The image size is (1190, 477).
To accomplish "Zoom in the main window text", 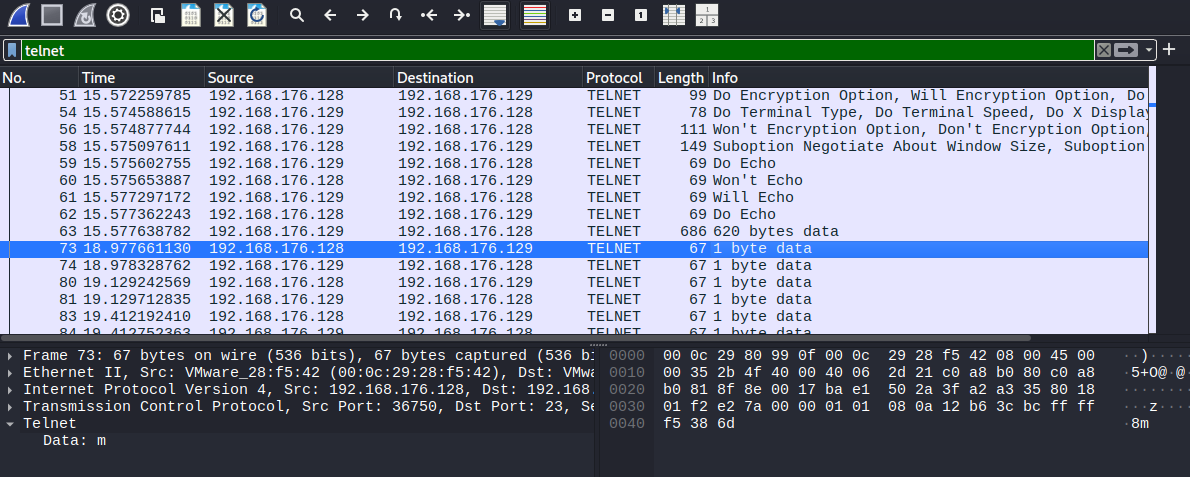I will [575, 15].
